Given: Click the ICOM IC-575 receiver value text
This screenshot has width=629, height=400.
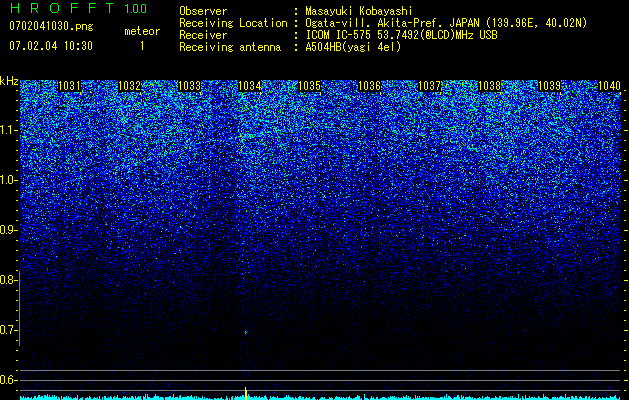Looking at the screenshot, I should click(x=401, y=35).
